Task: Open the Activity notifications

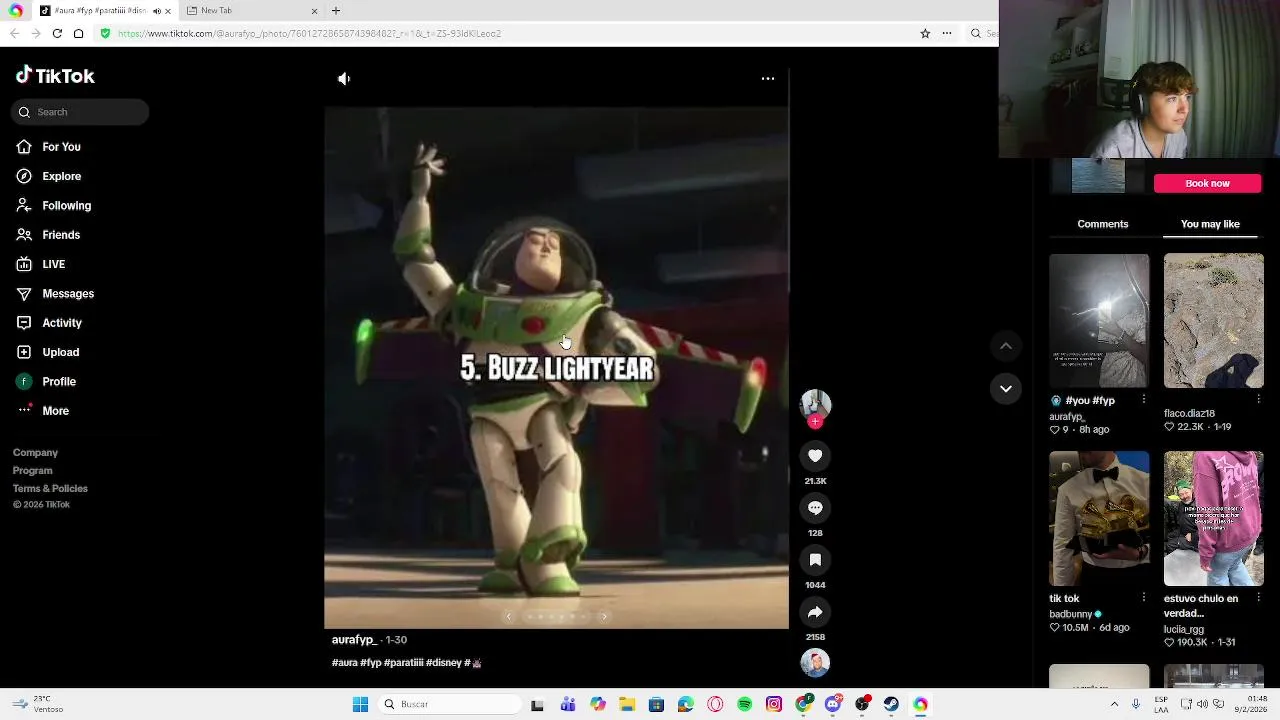Action: coord(62,323)
